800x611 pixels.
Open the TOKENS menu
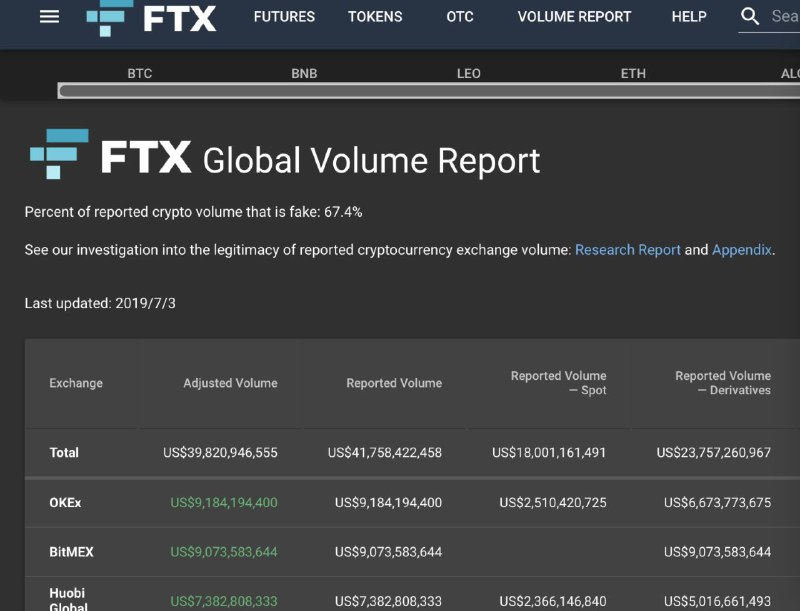click(x=375, y=17)
